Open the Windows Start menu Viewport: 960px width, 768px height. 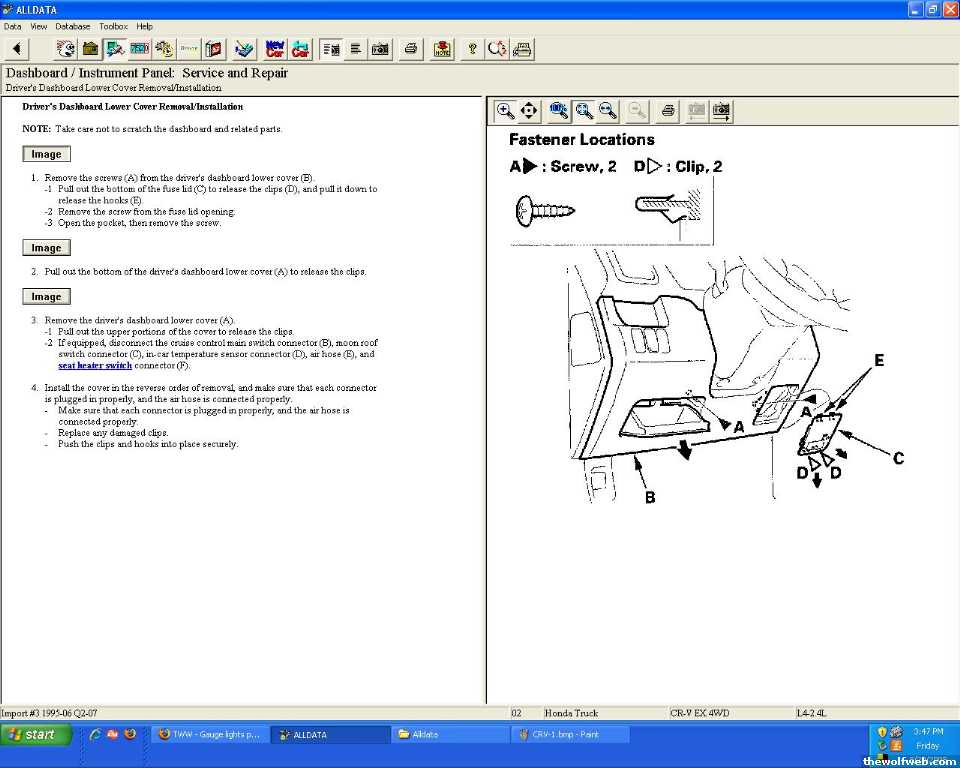click(36, 735)
